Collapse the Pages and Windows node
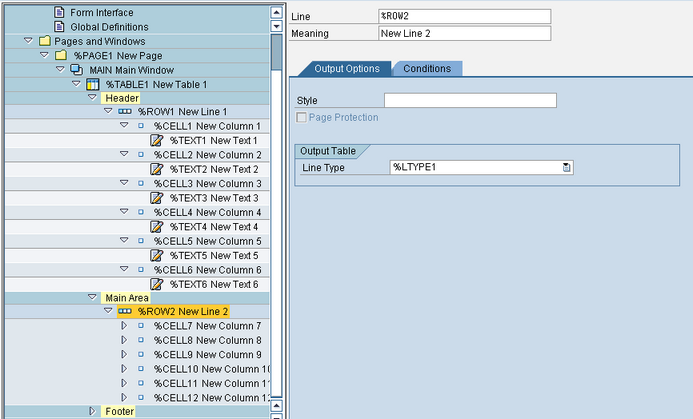Viewport: 693px width, 419px height. pyautogui.click(x=28, y=41)
